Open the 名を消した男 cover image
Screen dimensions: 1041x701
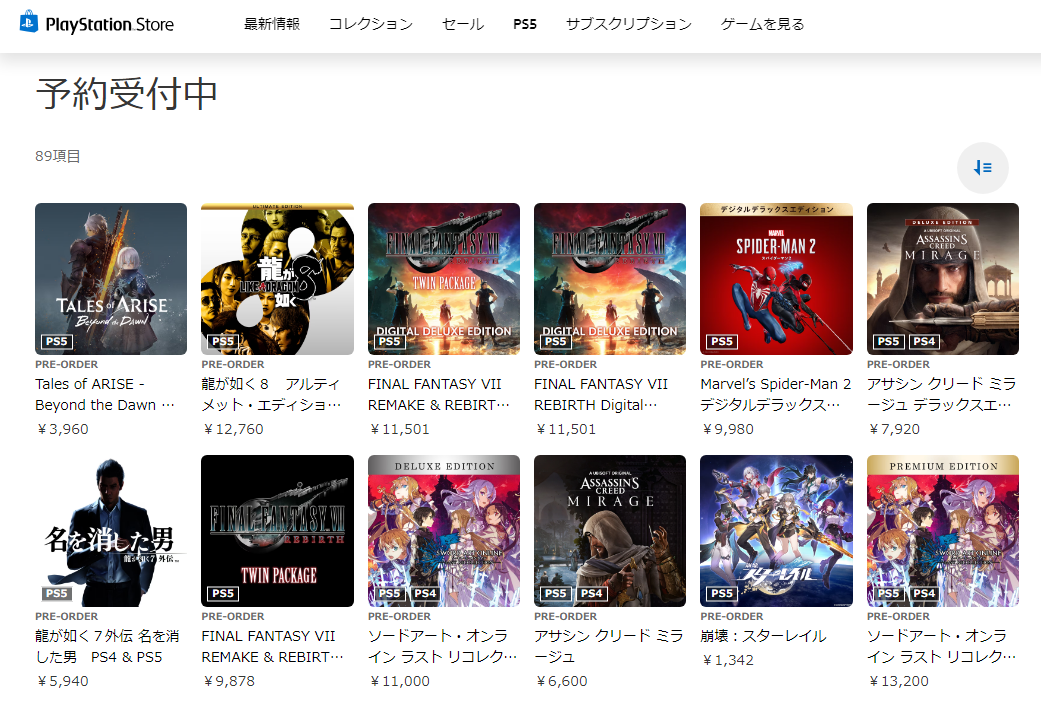pyautogui.click(x=111, y=531)
